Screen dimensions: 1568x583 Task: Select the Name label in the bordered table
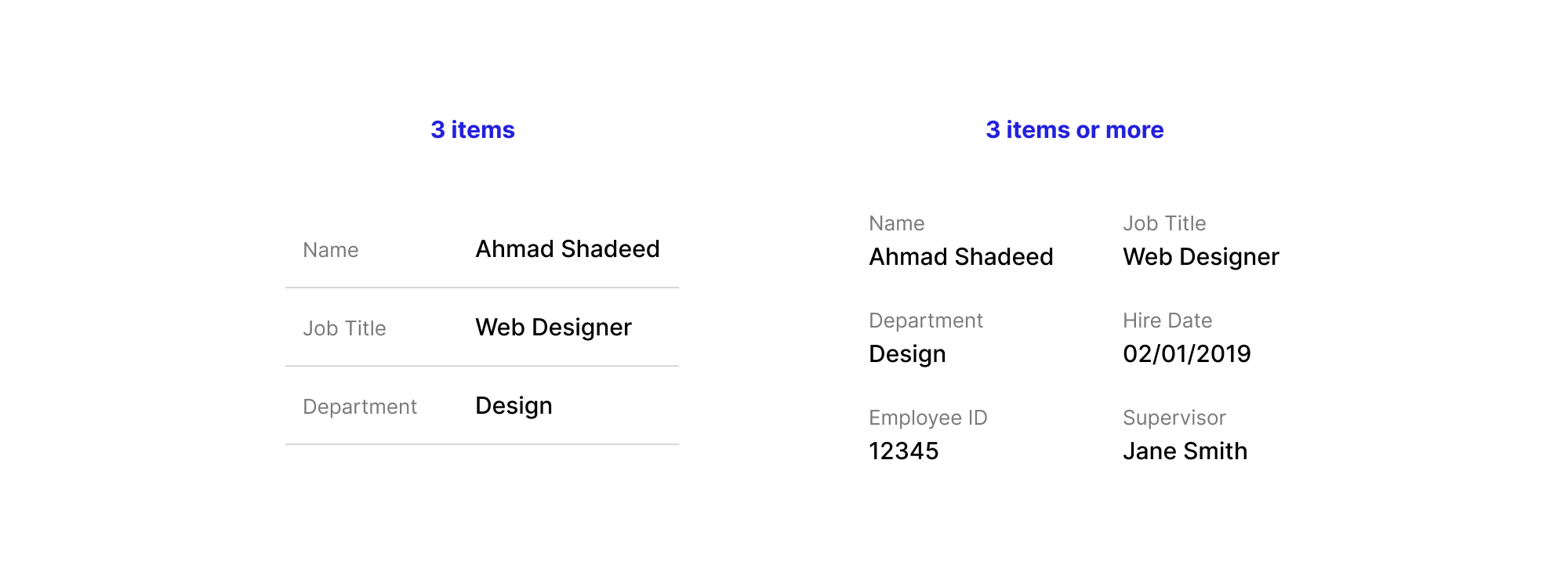pyautogui.click(x=331, y=250)
